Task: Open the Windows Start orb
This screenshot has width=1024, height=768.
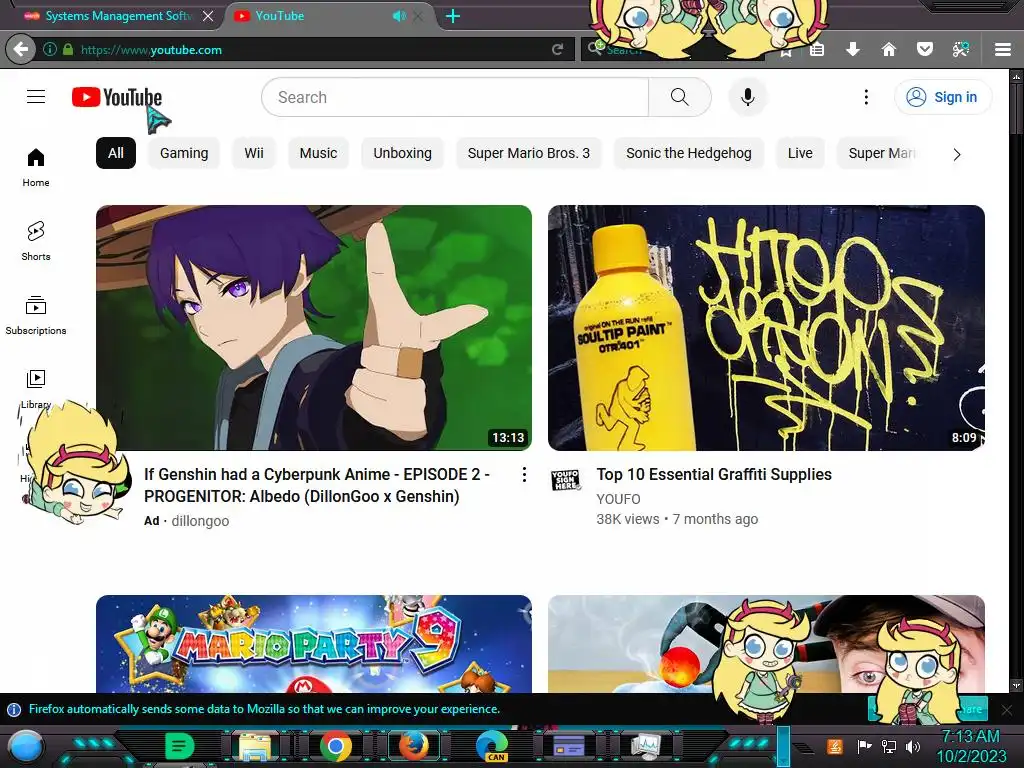Action: [26, 746]
